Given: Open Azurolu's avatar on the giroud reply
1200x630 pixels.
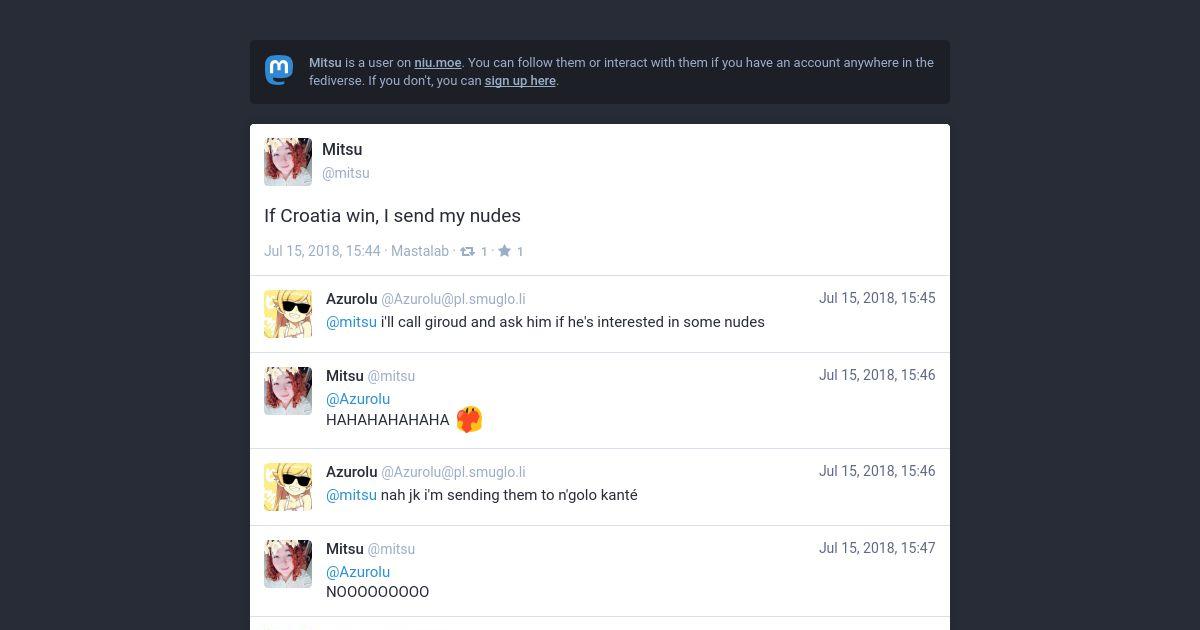Looking at the screenshot, I should tap(288, 314).
